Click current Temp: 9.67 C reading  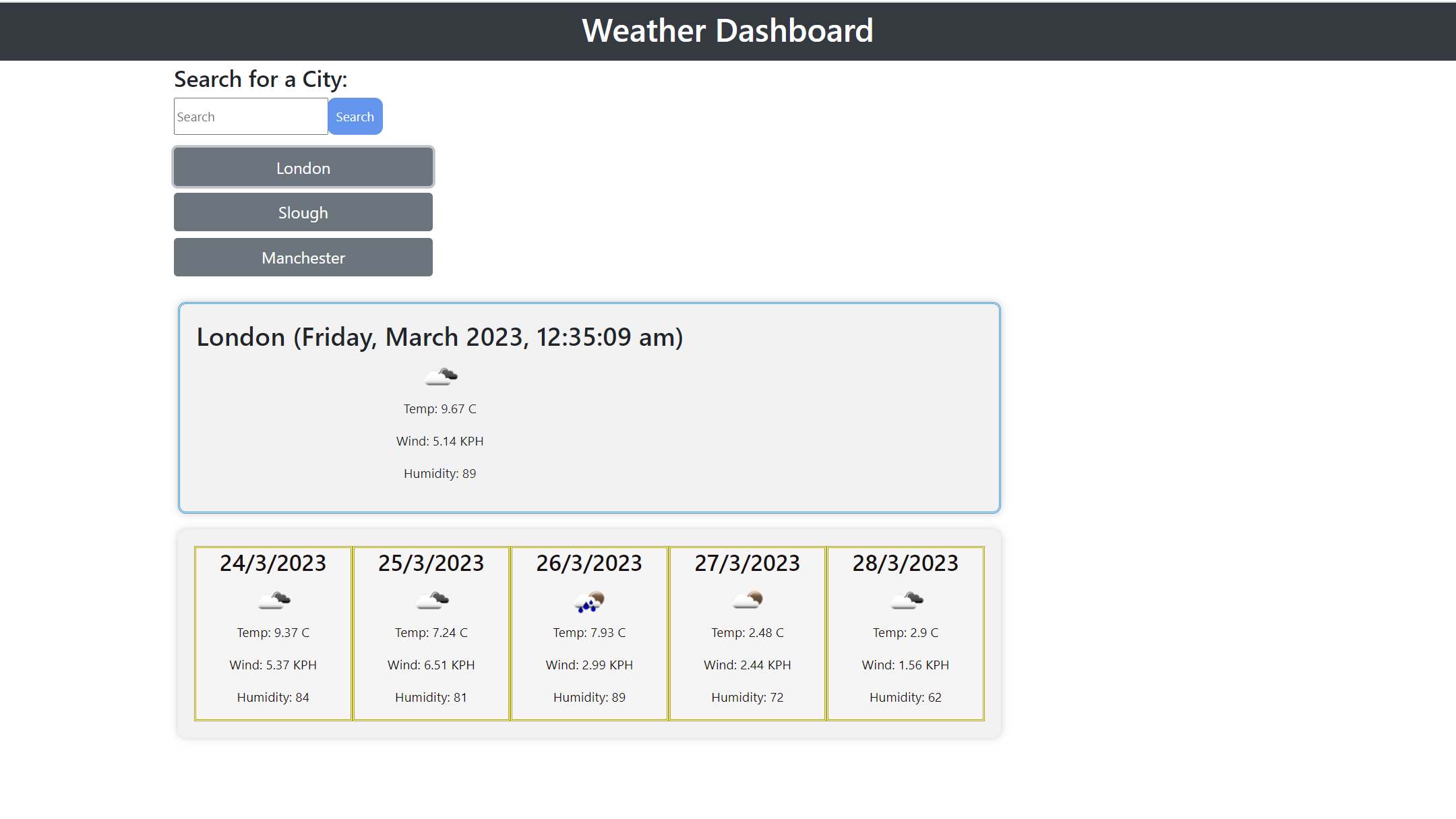coord(439,409)
